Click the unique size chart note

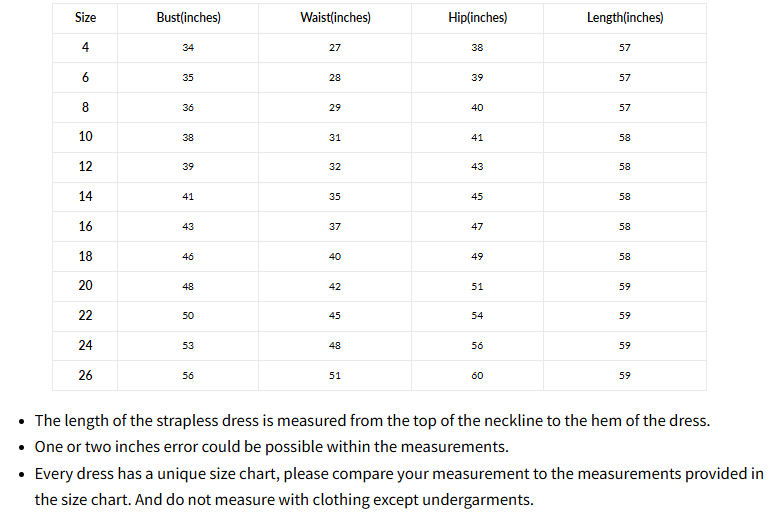[x=398, y=473]
